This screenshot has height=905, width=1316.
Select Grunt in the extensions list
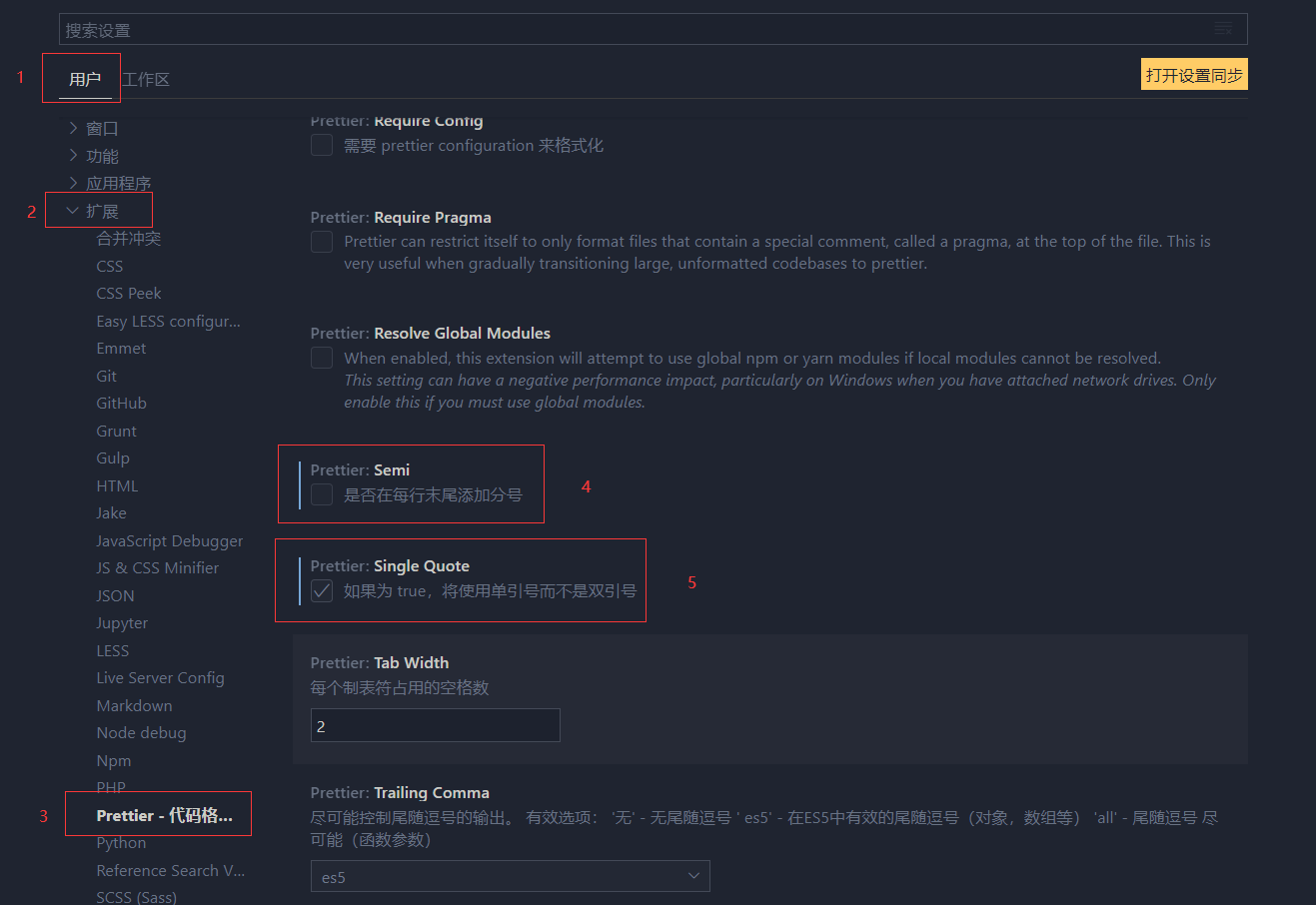pos(117,431)
